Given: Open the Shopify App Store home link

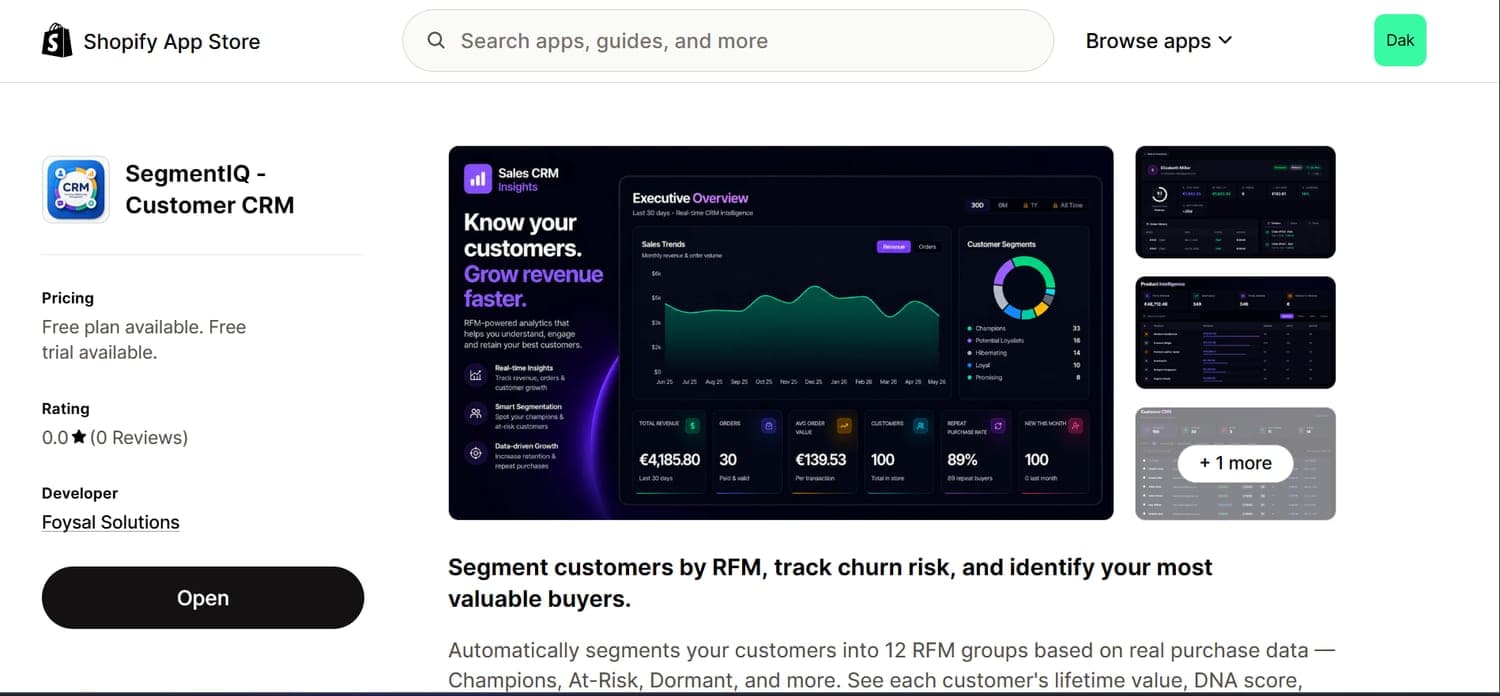Looking at the screenshot, I should [x=151, y=41].
